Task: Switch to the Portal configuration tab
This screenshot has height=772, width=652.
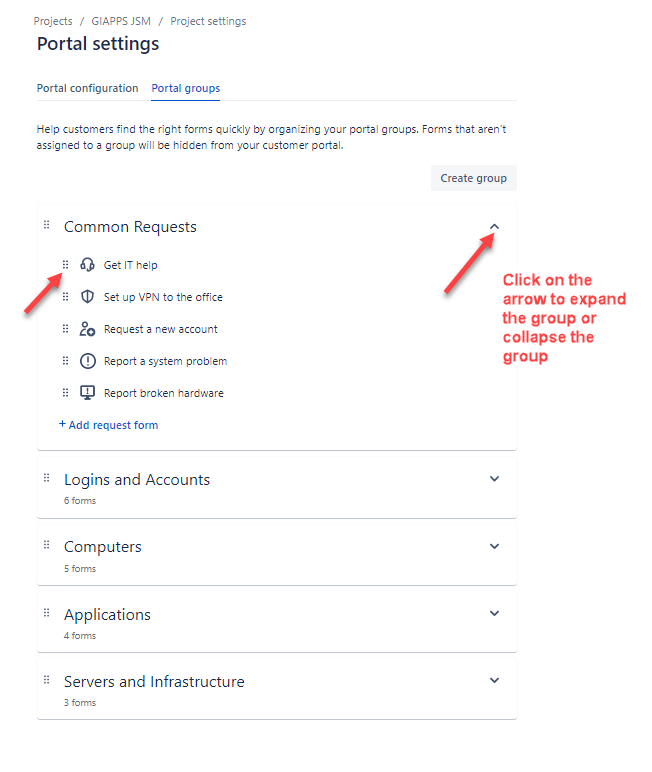Action: [88, 88]
